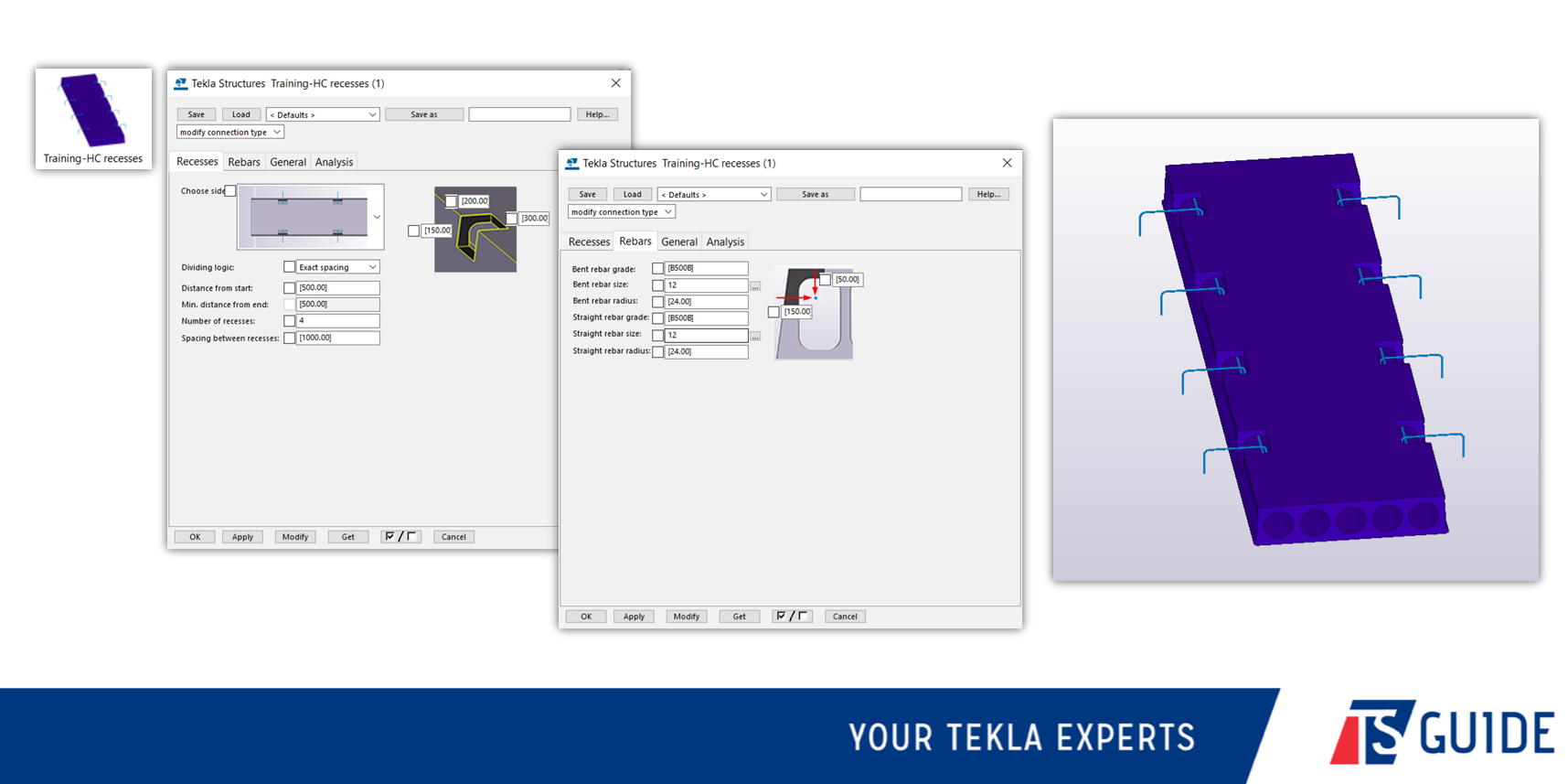Switch to Recesses tab in the back dialog
Screen dimensions: 1568x784
coord(197,162)
